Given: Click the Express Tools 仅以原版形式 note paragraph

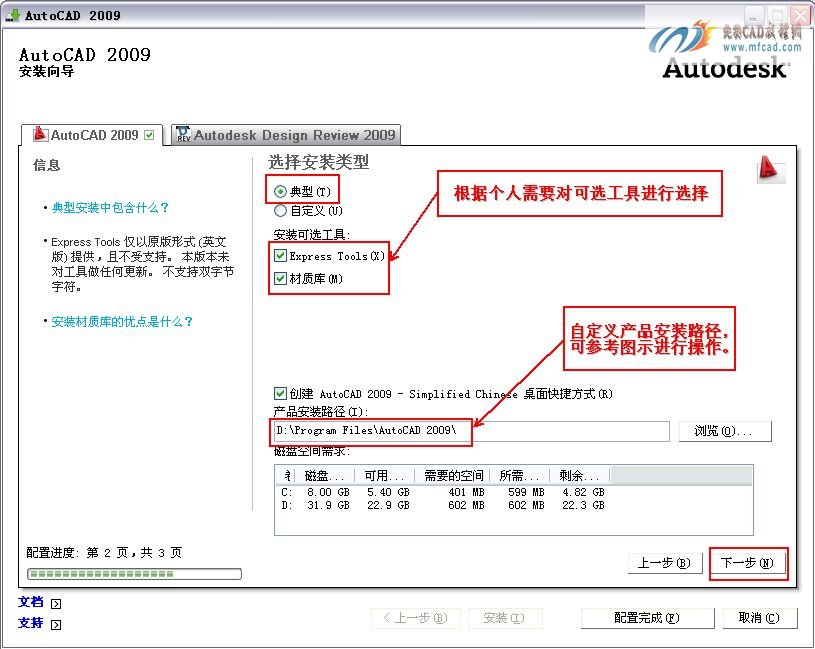Looking at the screenshot, I should pos(142,264).
